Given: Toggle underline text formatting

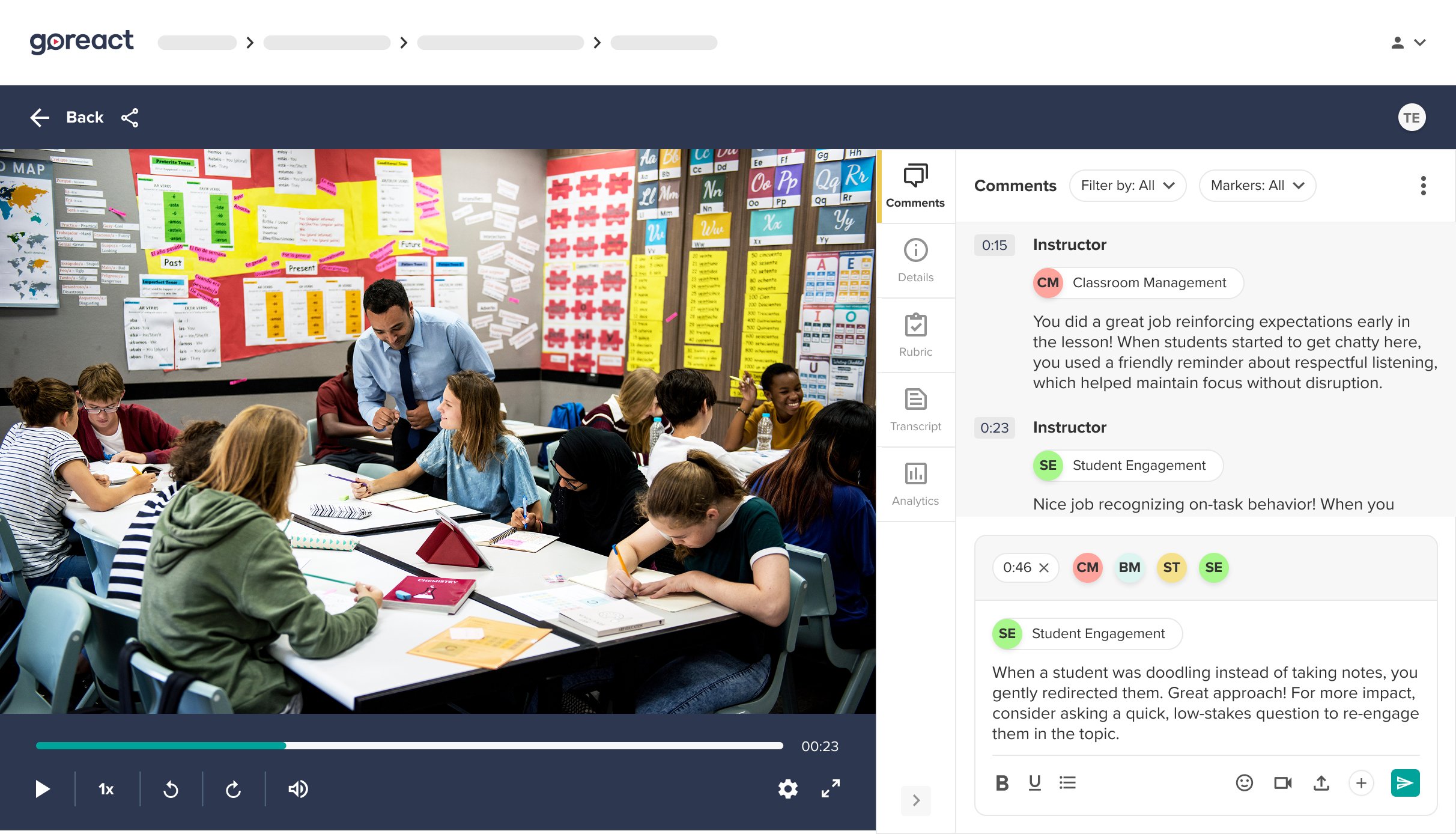Looking at the screenshot, I should (x=1034, y=782).
